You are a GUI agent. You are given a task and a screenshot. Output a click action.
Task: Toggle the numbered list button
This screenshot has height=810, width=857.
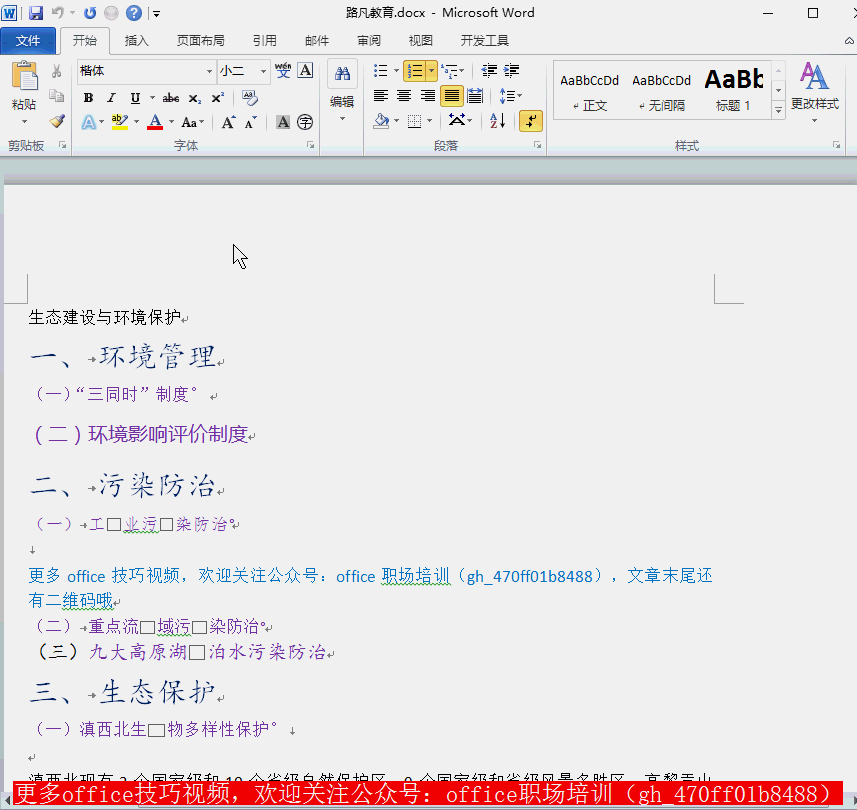click(415, 71)
